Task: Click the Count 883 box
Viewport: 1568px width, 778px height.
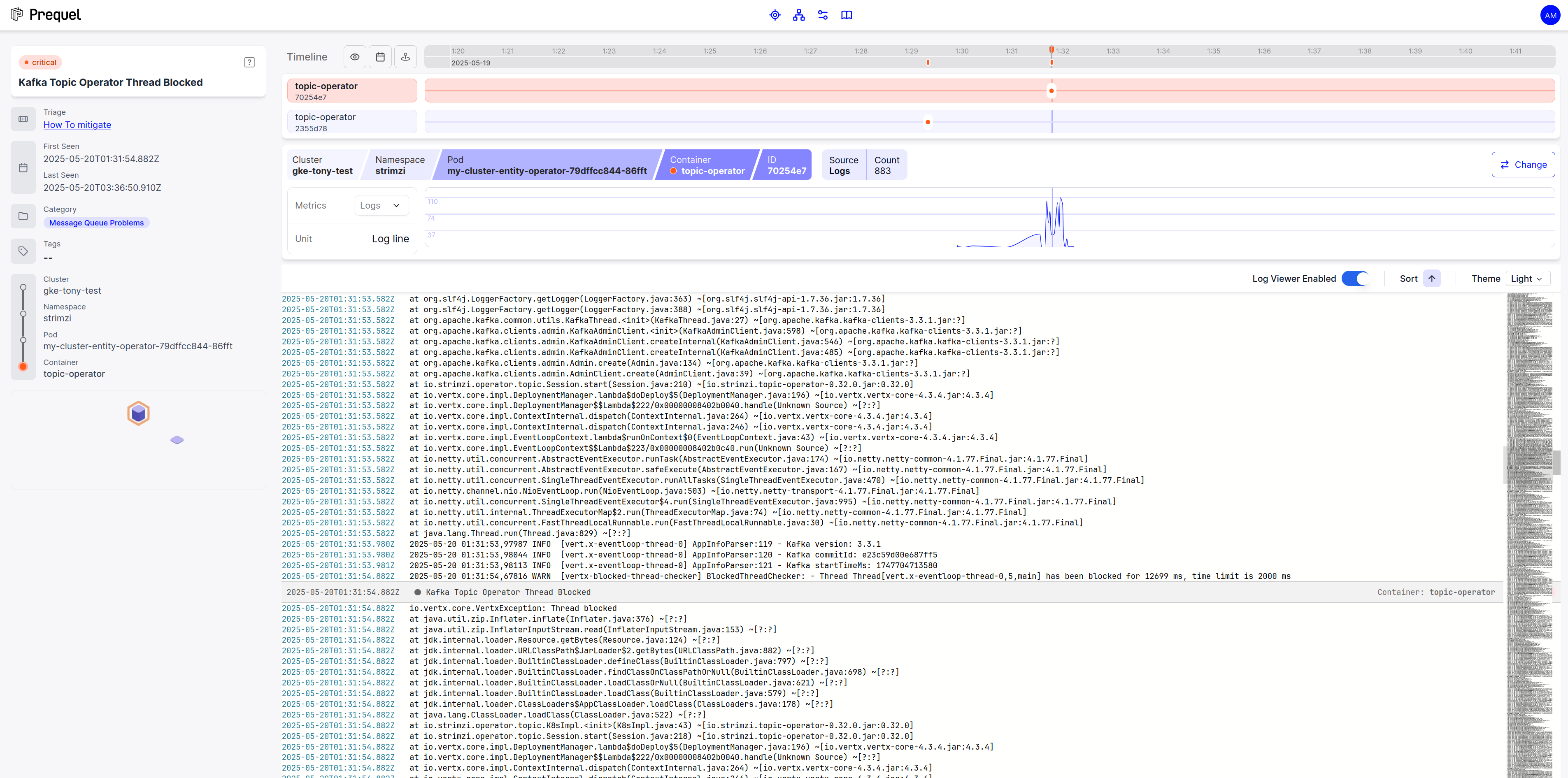Action: pos(887,165)
